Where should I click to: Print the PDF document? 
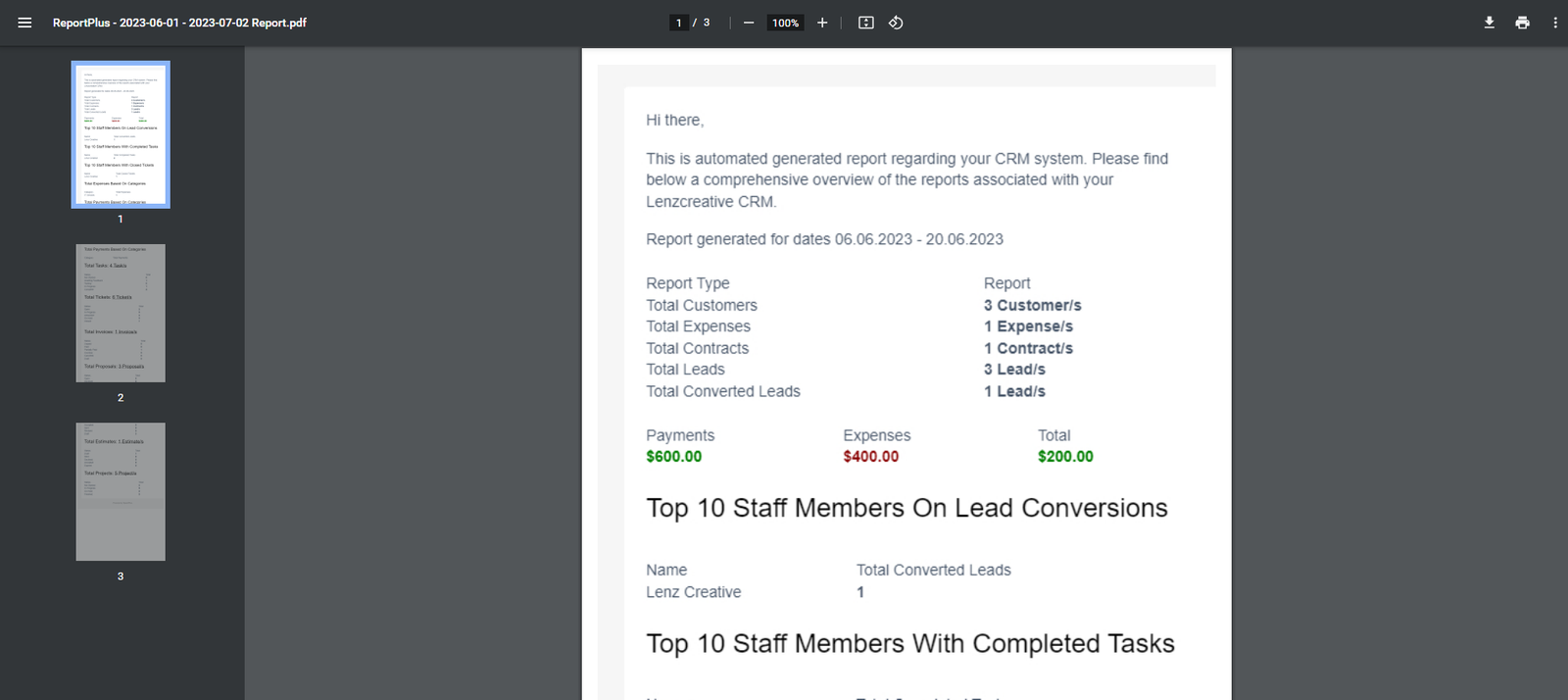1522,23
